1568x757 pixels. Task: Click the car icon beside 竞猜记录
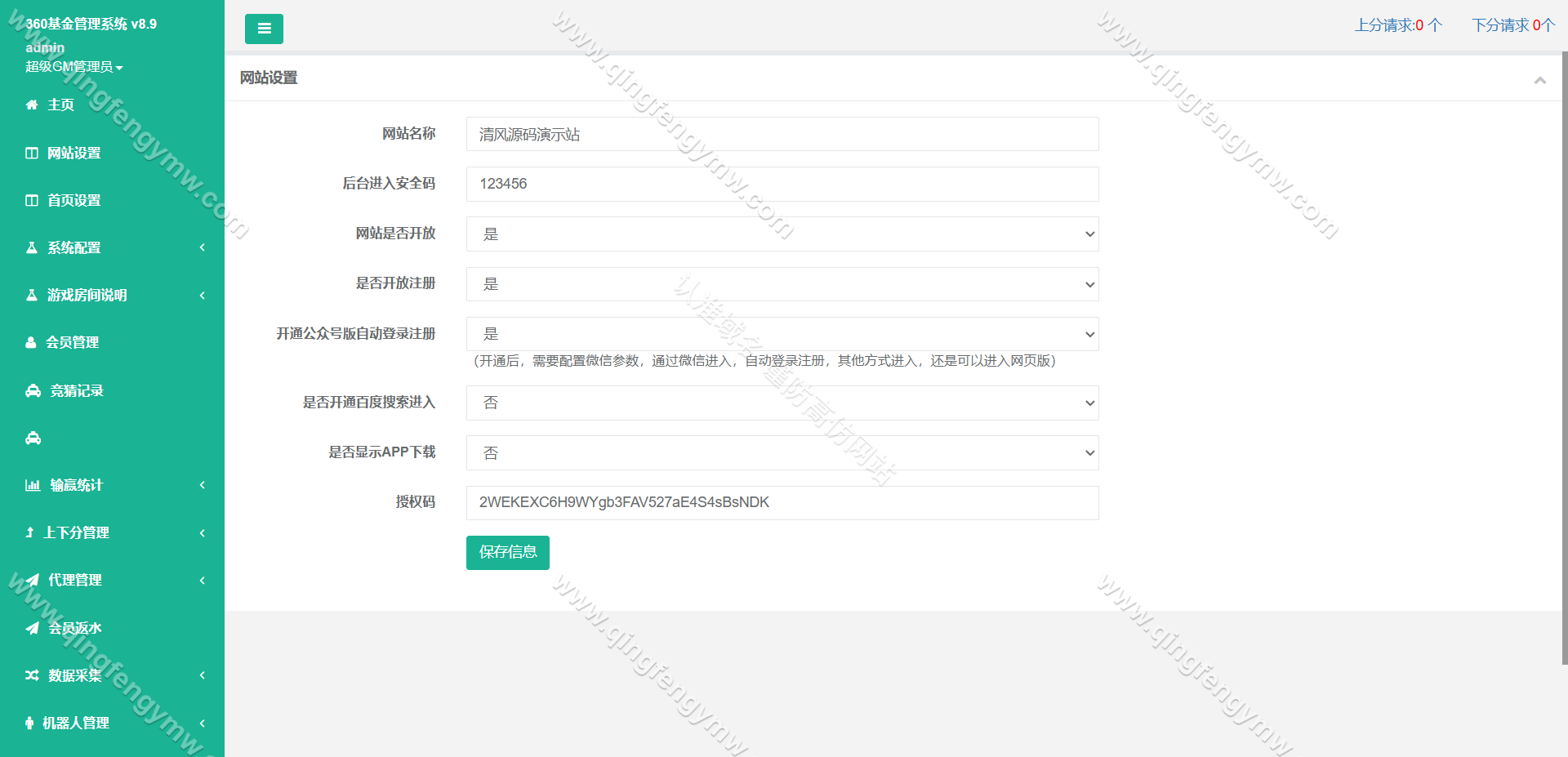click(33, 390)
